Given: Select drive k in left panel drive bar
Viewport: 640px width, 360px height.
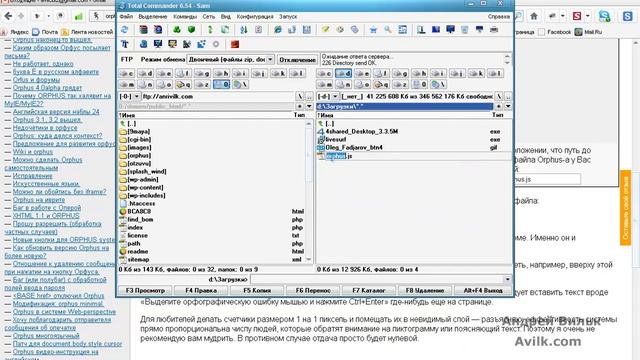Looking at the screenshot, I should [278, 73].
